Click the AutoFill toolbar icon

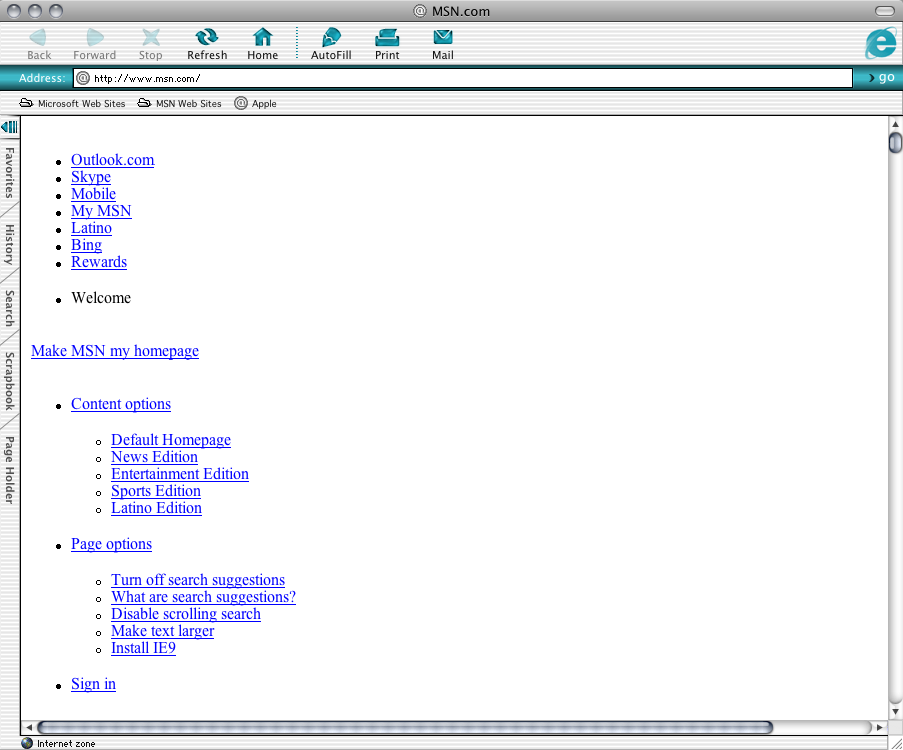pyautogui.click(x=331, y=38)
